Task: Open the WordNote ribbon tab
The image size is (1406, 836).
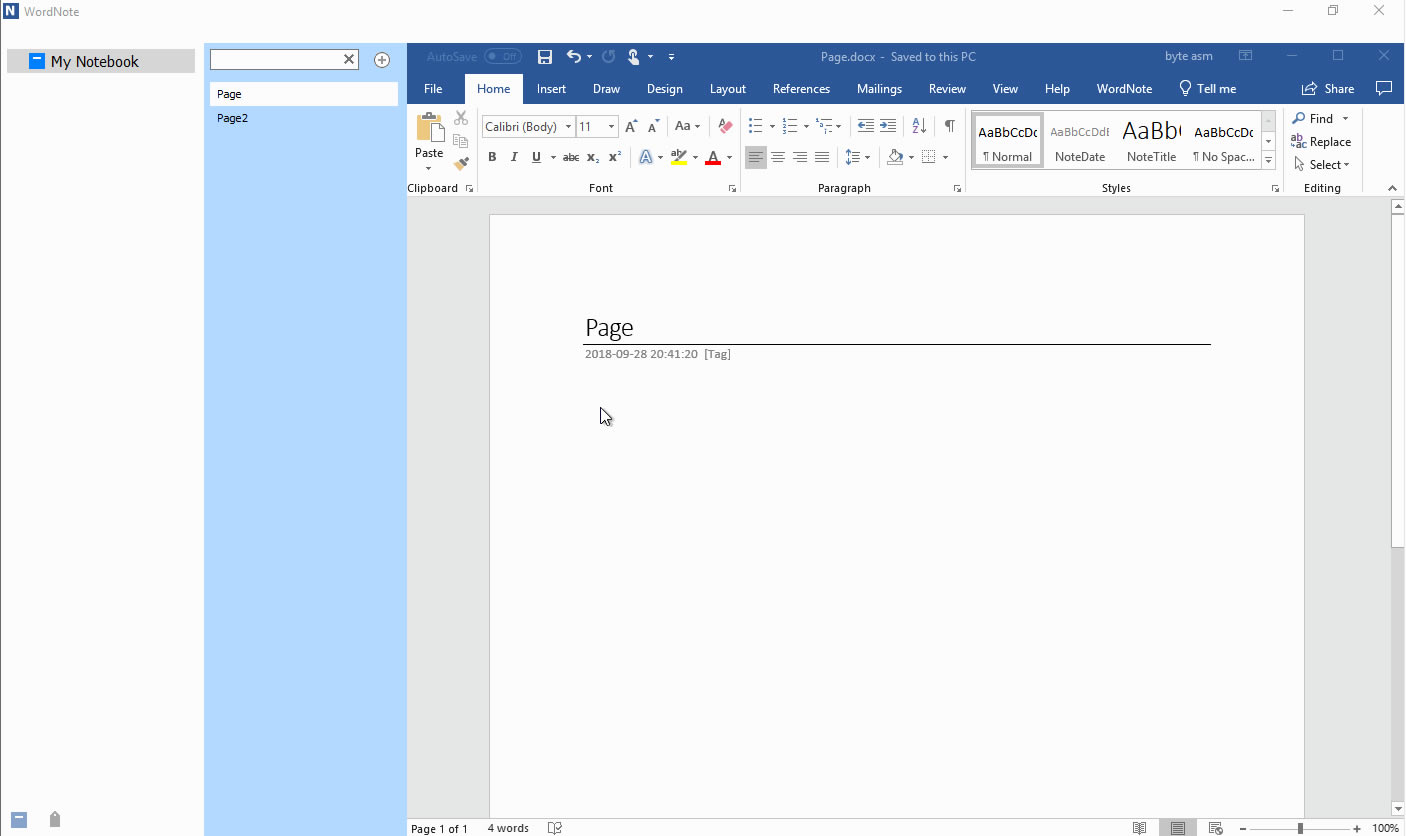Action: pyautogui.click(x=1124, y=89)
